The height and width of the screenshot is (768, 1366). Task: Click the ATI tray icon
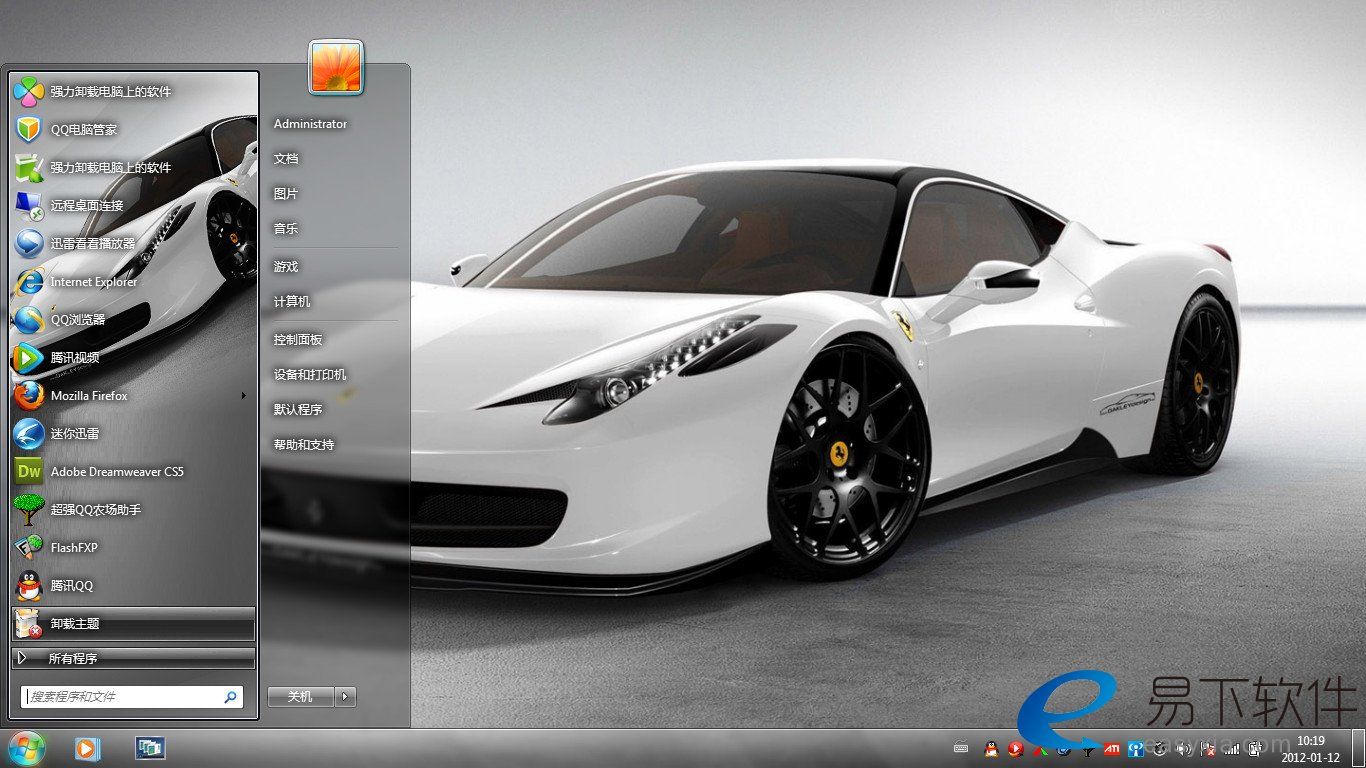[1111, 748]
